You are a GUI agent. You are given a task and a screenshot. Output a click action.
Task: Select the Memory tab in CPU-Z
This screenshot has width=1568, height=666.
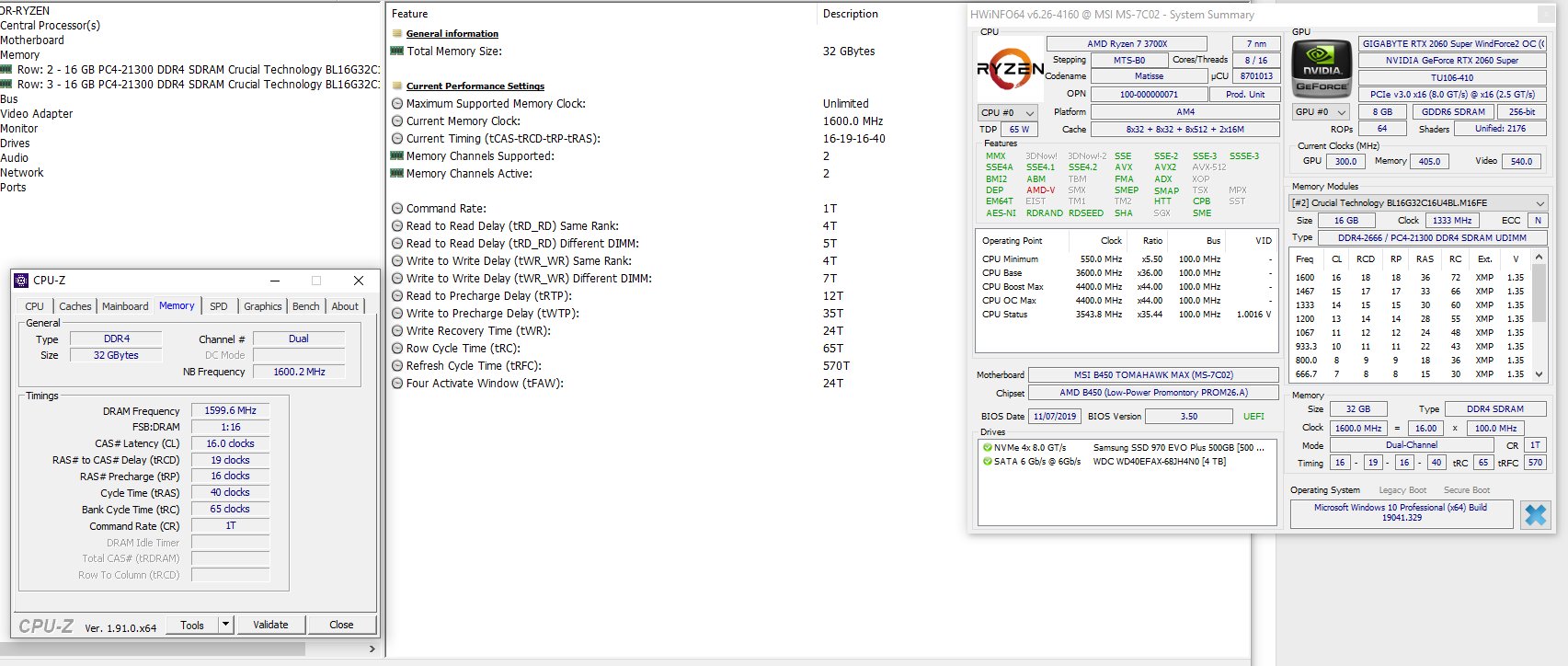tap(177, 305)
